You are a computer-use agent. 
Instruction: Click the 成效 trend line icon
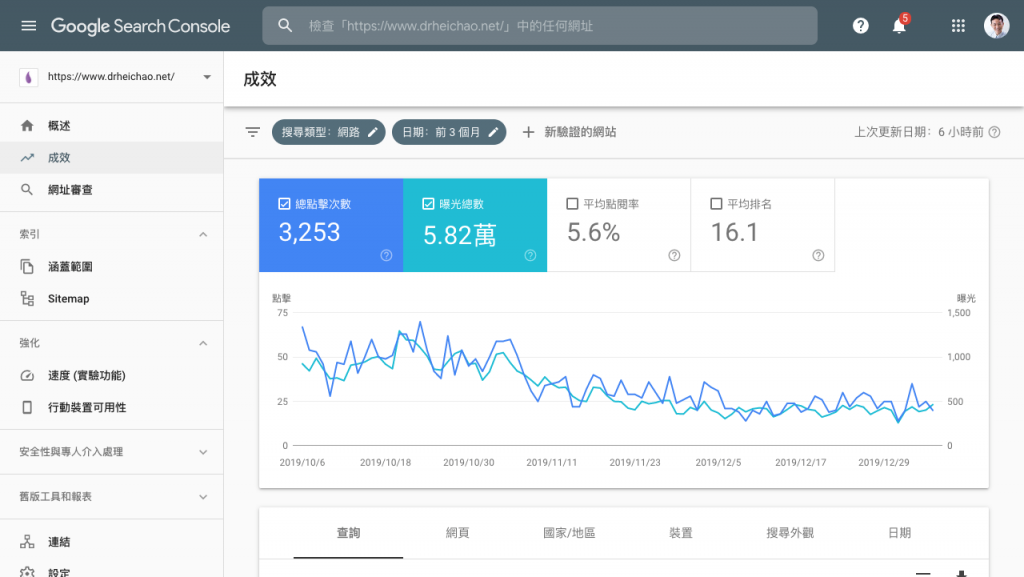coord(27,157)
